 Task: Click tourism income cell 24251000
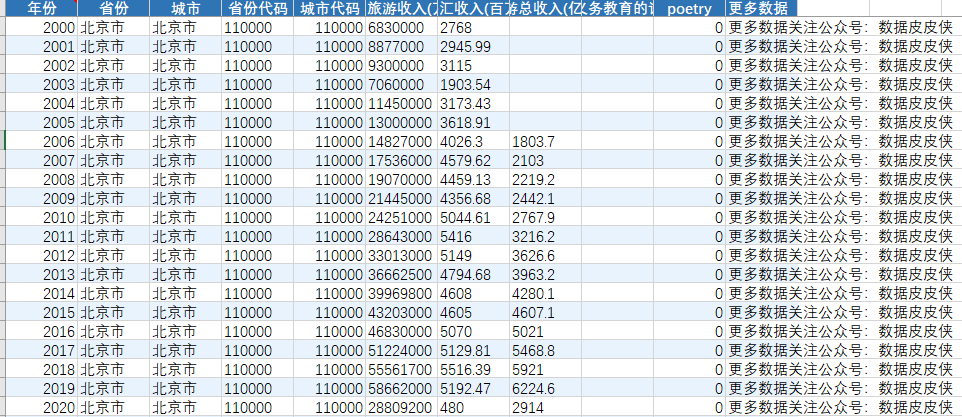point(401,218)
